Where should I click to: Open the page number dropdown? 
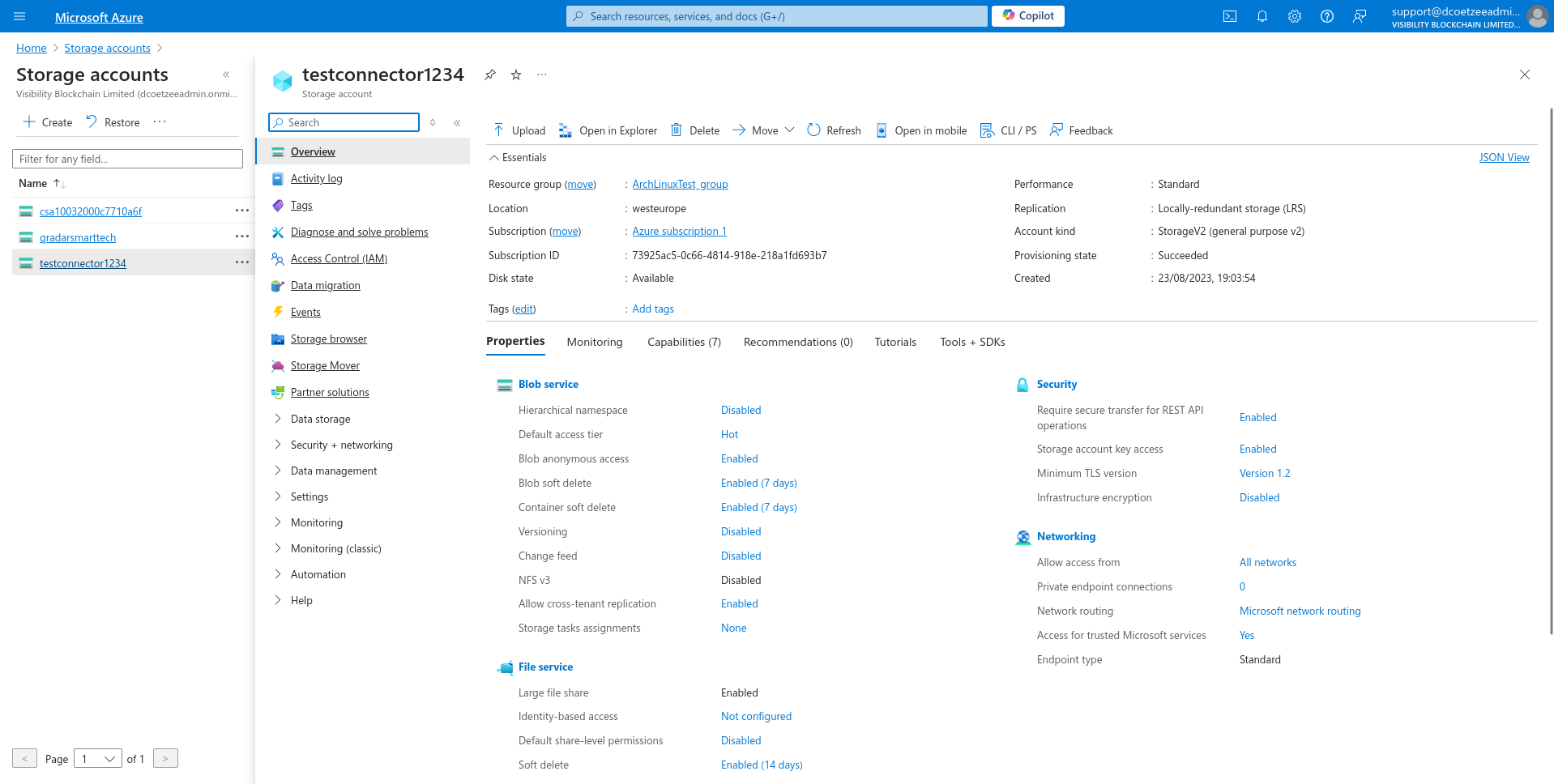click(97, 759)
